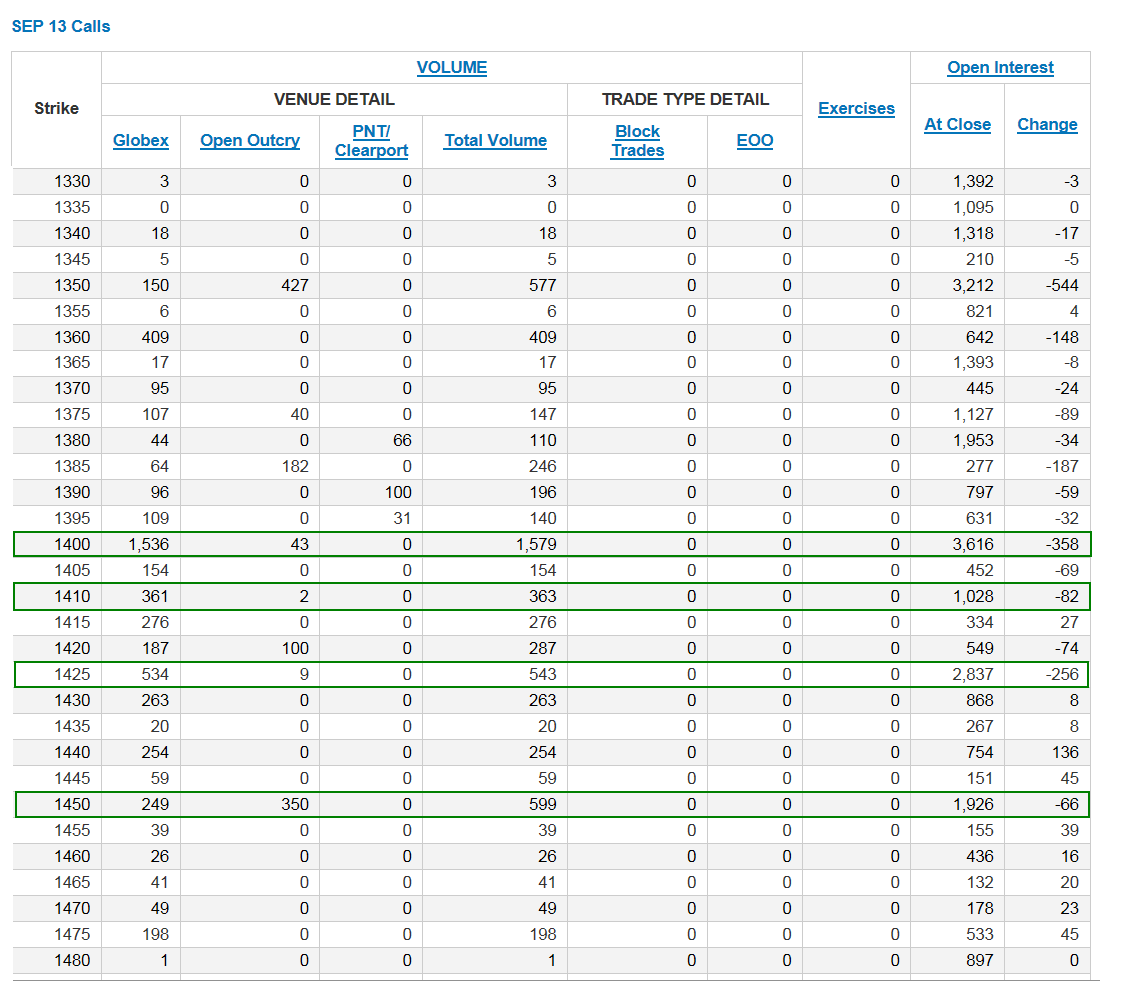Click the SEP 13 Calls heading

61,26
